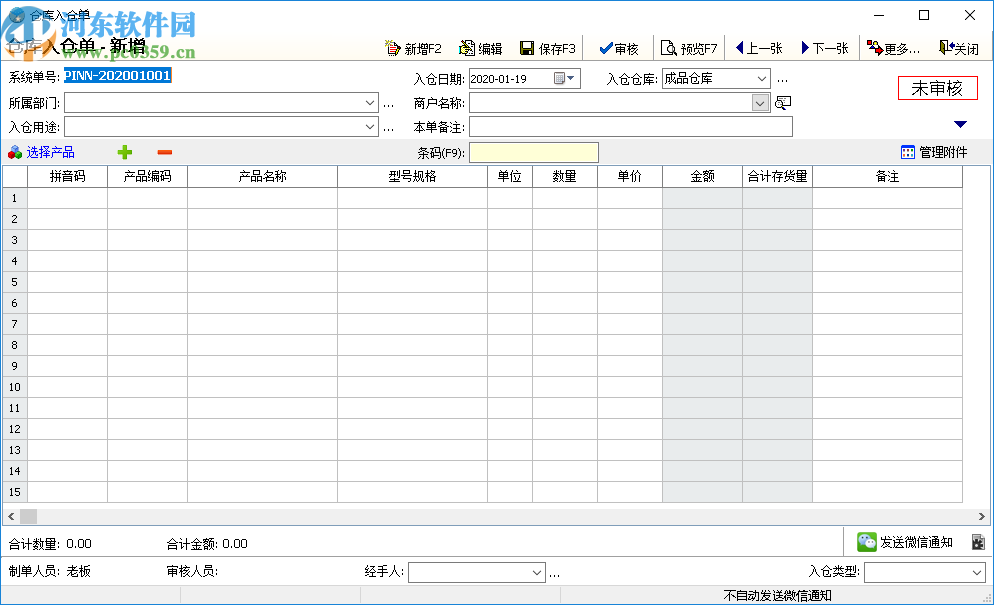Click inside the 条码(F9) barcode input field

pos(535,152)
